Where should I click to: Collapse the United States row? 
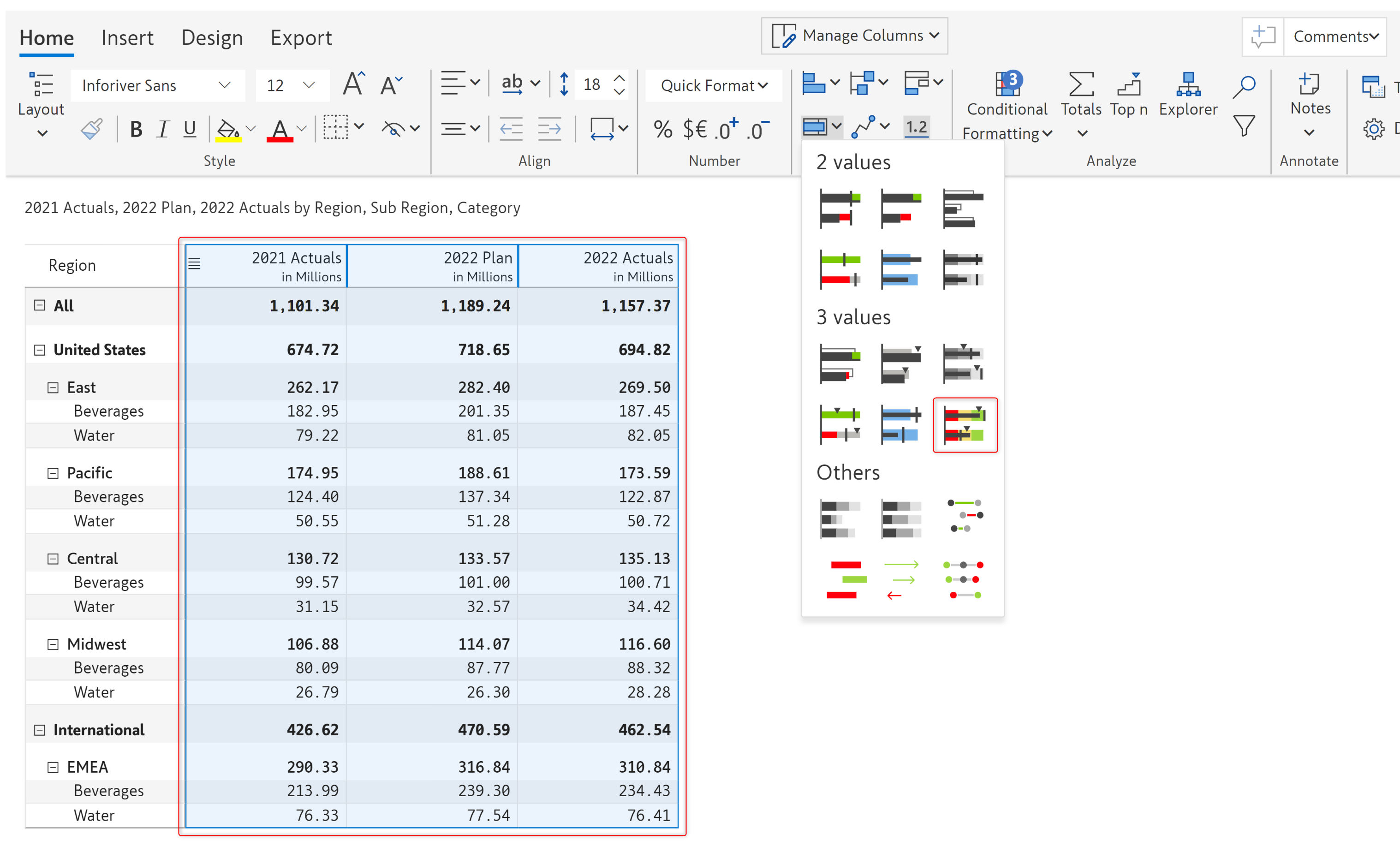point(39,350)
